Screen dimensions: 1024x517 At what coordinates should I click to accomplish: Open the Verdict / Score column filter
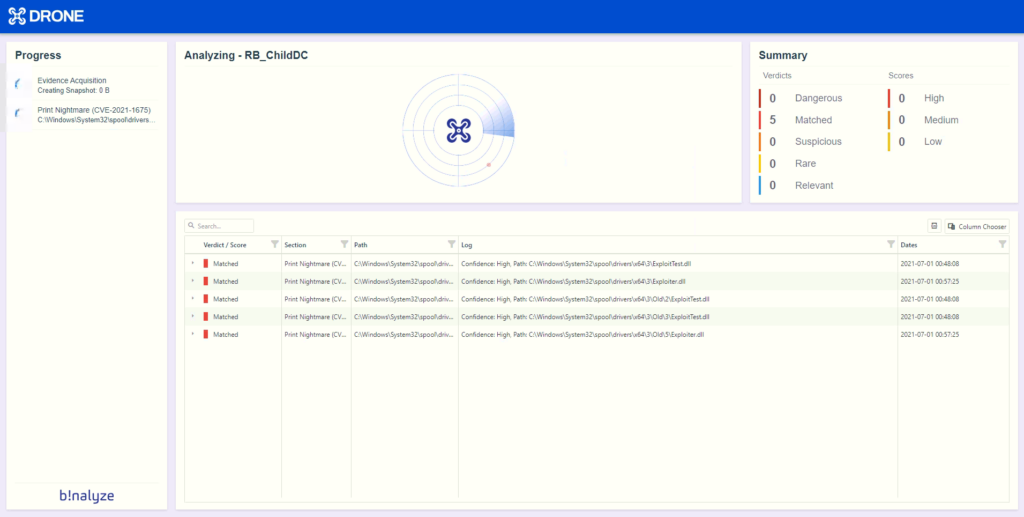tap(274, 244)
